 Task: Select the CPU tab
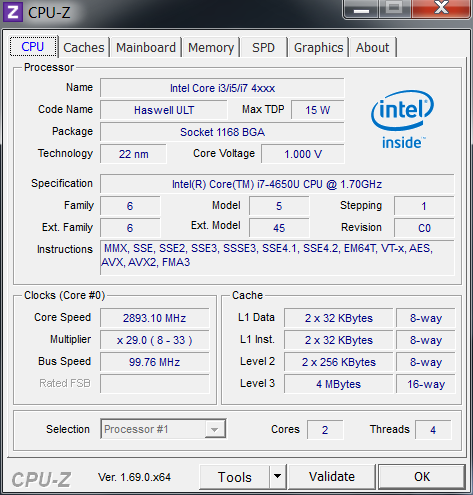pyautogui.click(x=33, y=46)
